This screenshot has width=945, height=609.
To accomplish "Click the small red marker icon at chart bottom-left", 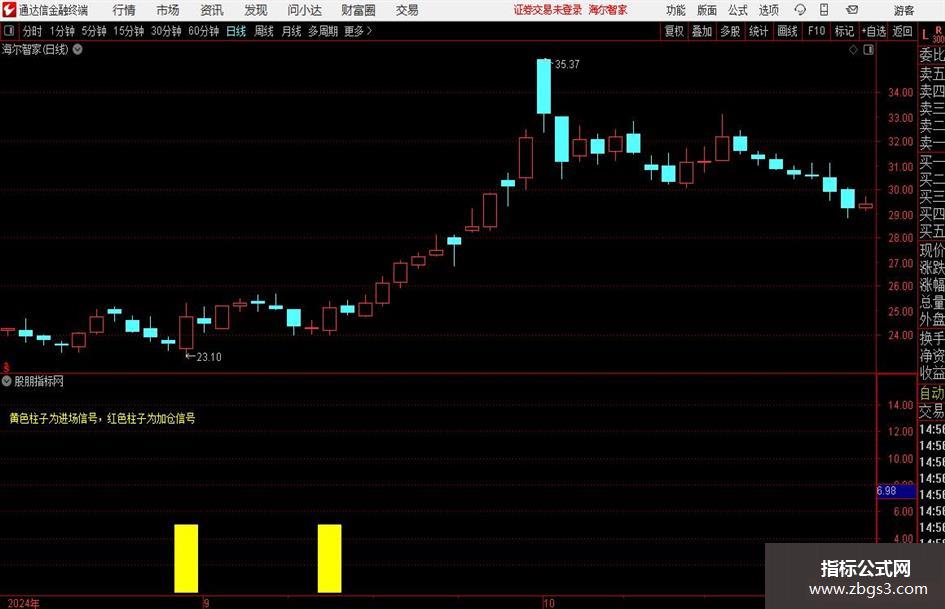I will coord(6,366).
